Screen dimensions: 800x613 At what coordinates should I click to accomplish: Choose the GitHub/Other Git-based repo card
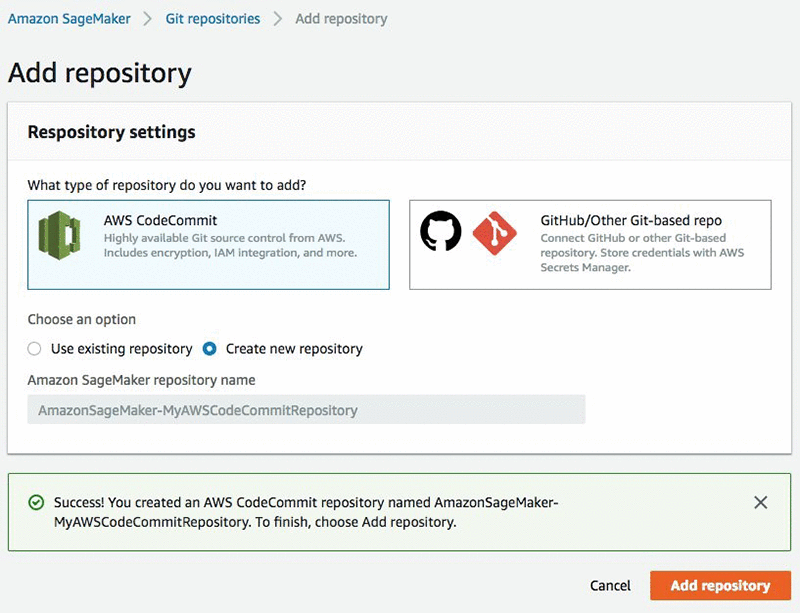[x=590, y=245]
